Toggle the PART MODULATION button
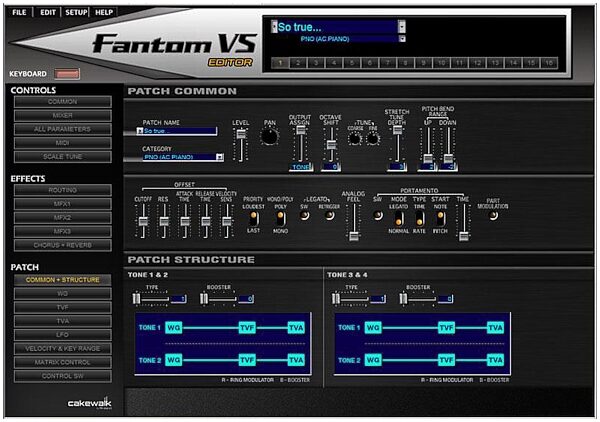 [x=493, y=216]
